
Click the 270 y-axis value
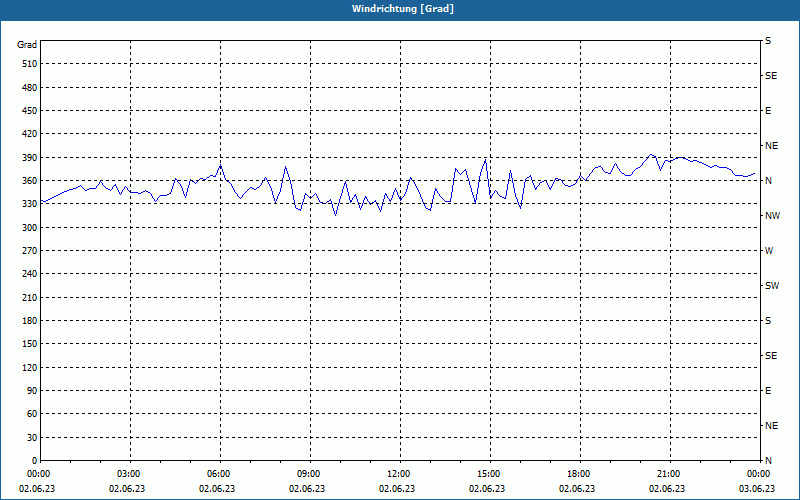(29, 251)
